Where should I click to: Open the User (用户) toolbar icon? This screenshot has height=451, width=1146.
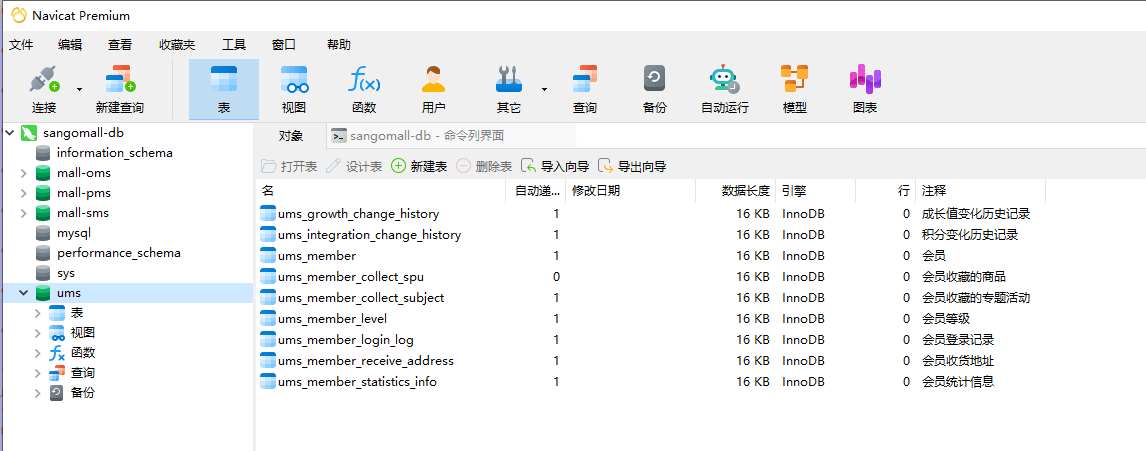click(433, 79)
